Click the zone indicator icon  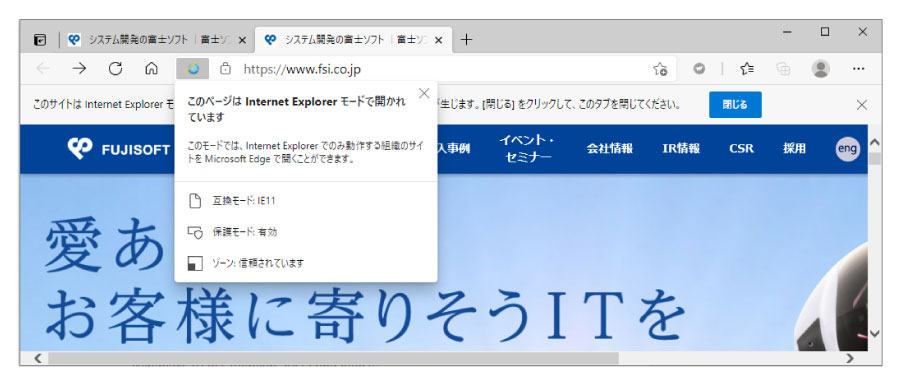[x=195, y=264]
